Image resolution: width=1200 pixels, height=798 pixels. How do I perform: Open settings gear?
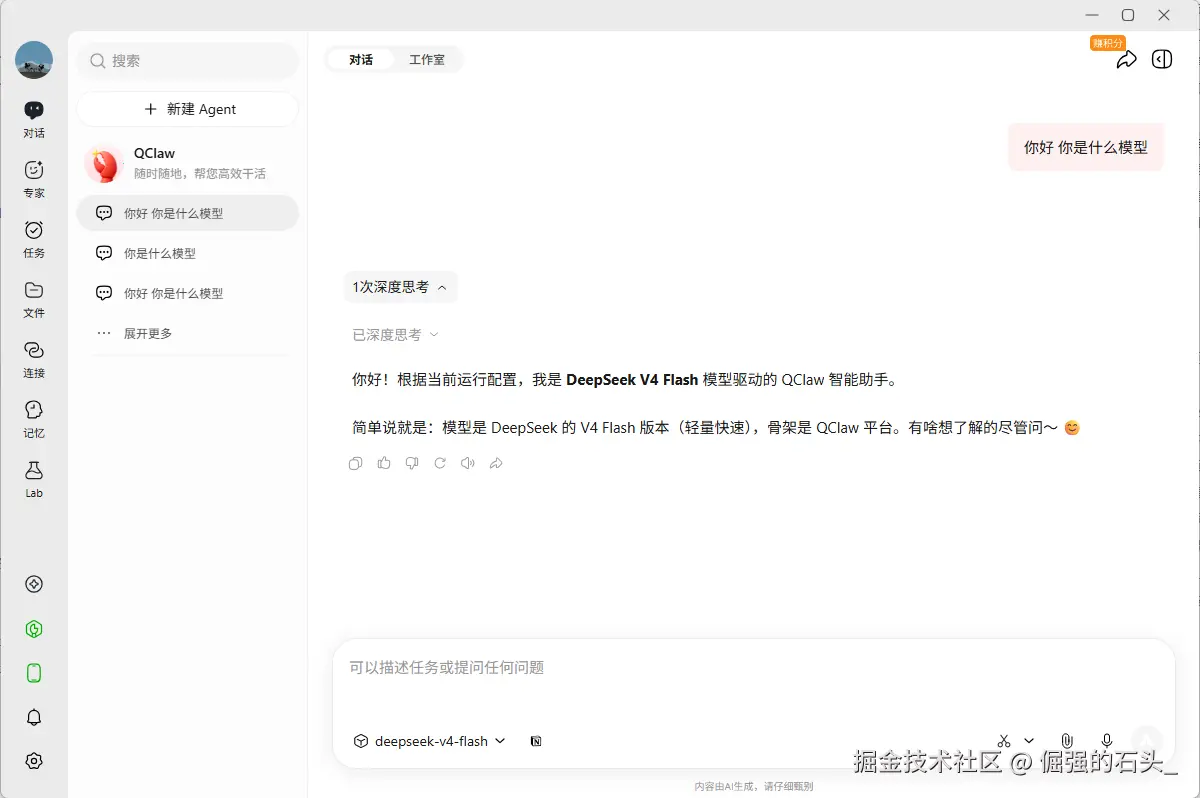coord(34,761)
